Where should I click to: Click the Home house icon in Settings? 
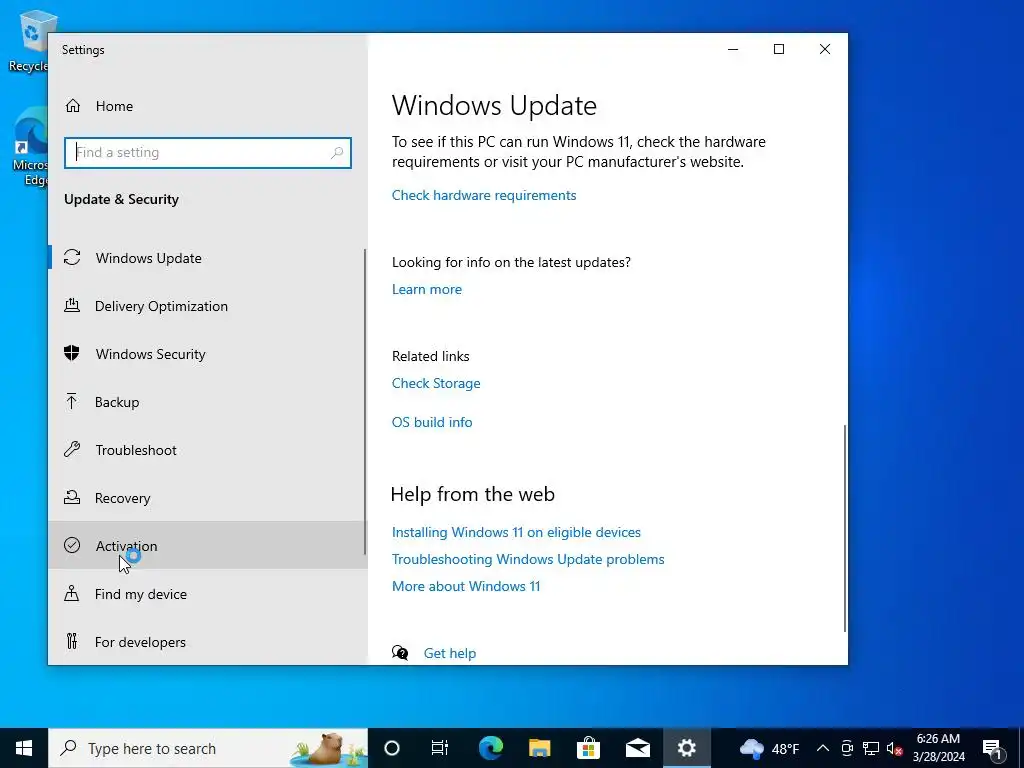click(72, 106)
